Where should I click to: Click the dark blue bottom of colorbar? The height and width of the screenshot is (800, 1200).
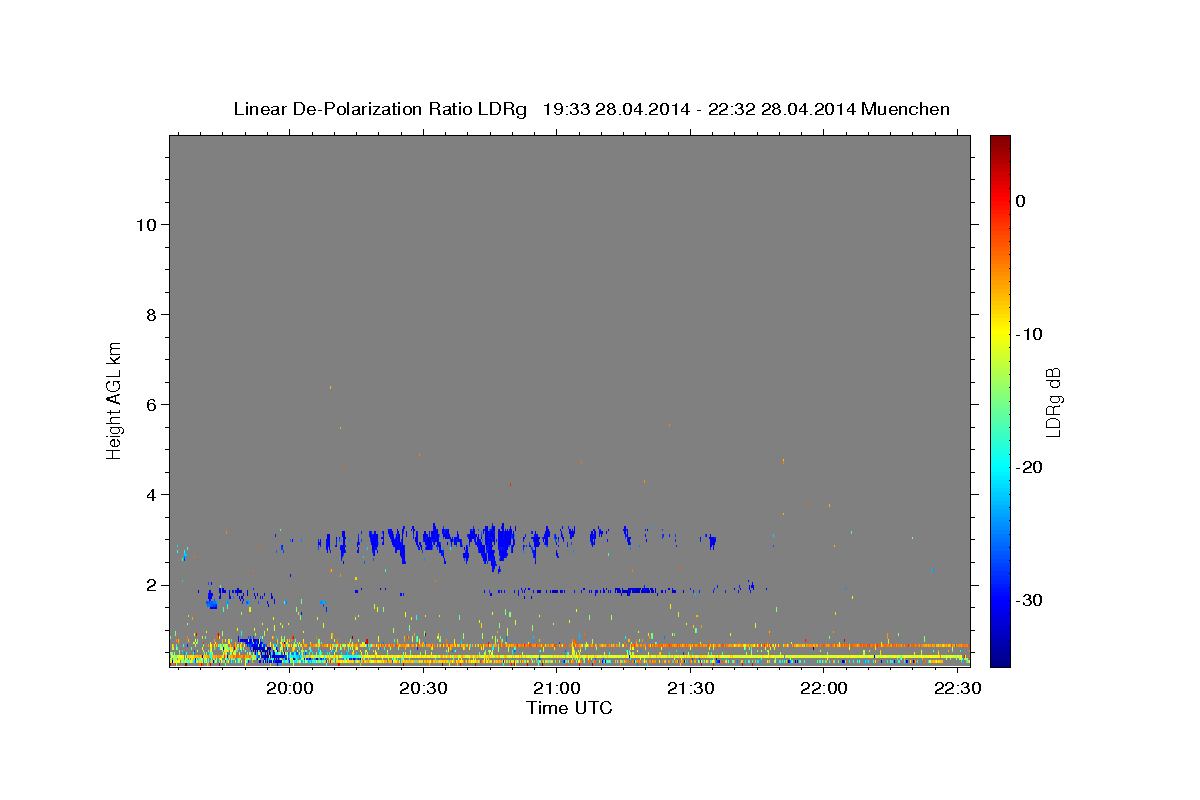click(1000, 655)
